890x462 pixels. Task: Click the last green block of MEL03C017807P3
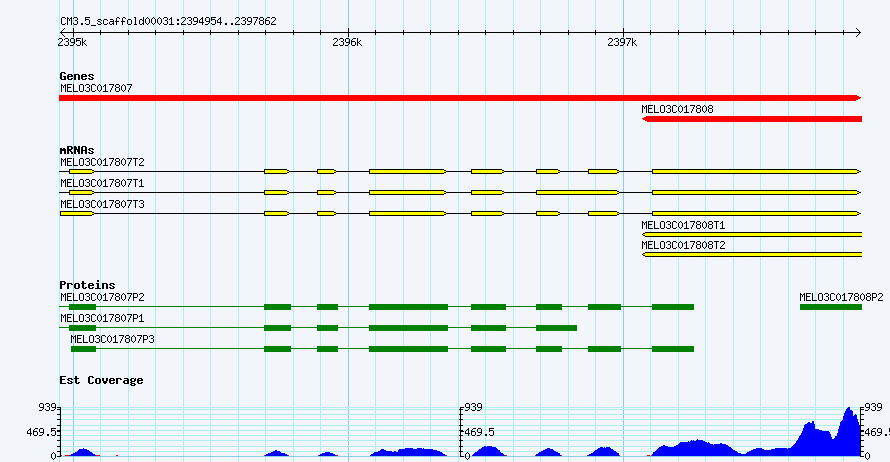673,349
